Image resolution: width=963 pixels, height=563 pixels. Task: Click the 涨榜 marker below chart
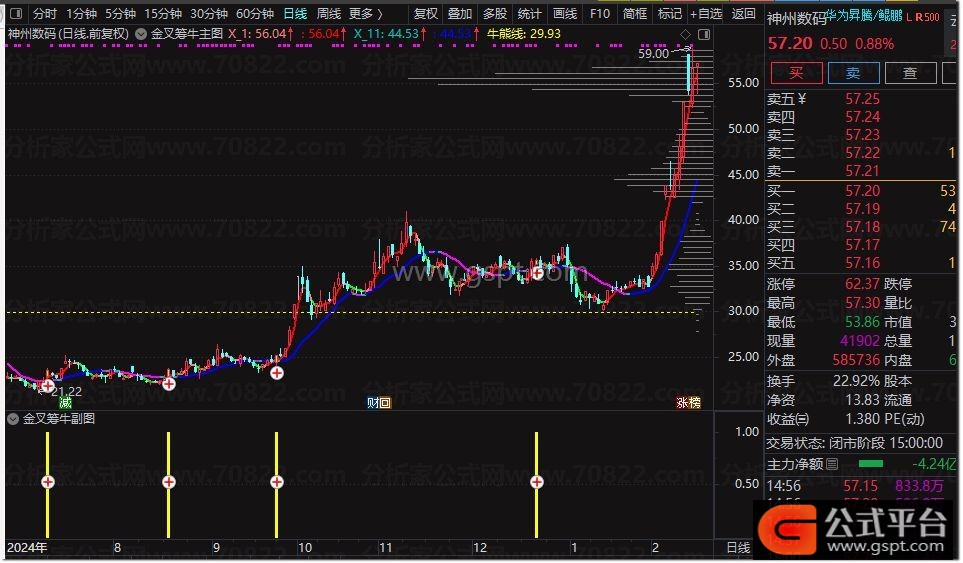coord(688,403)
